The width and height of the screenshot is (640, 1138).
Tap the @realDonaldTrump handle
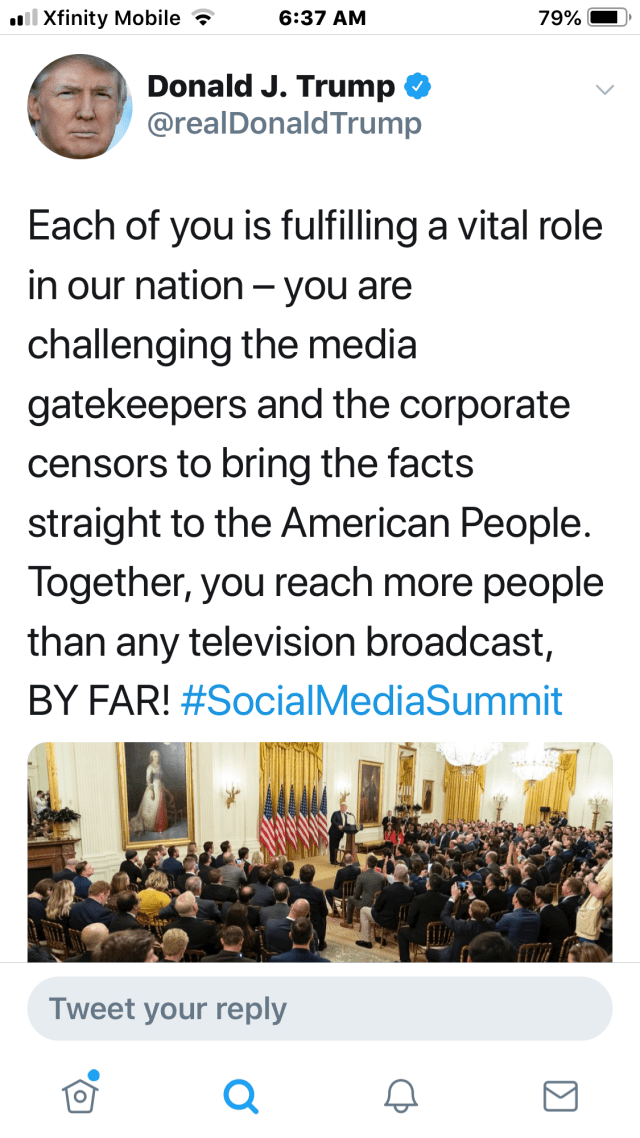click(x=285, y=124)
